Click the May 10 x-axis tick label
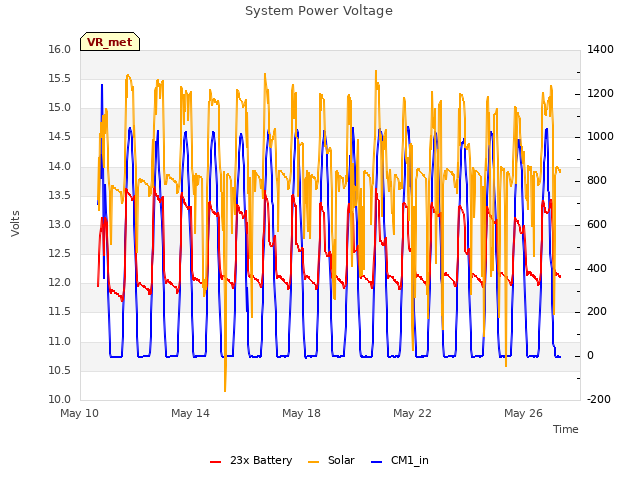This screenshot has width=640, height=480. [x=80, y=413]
